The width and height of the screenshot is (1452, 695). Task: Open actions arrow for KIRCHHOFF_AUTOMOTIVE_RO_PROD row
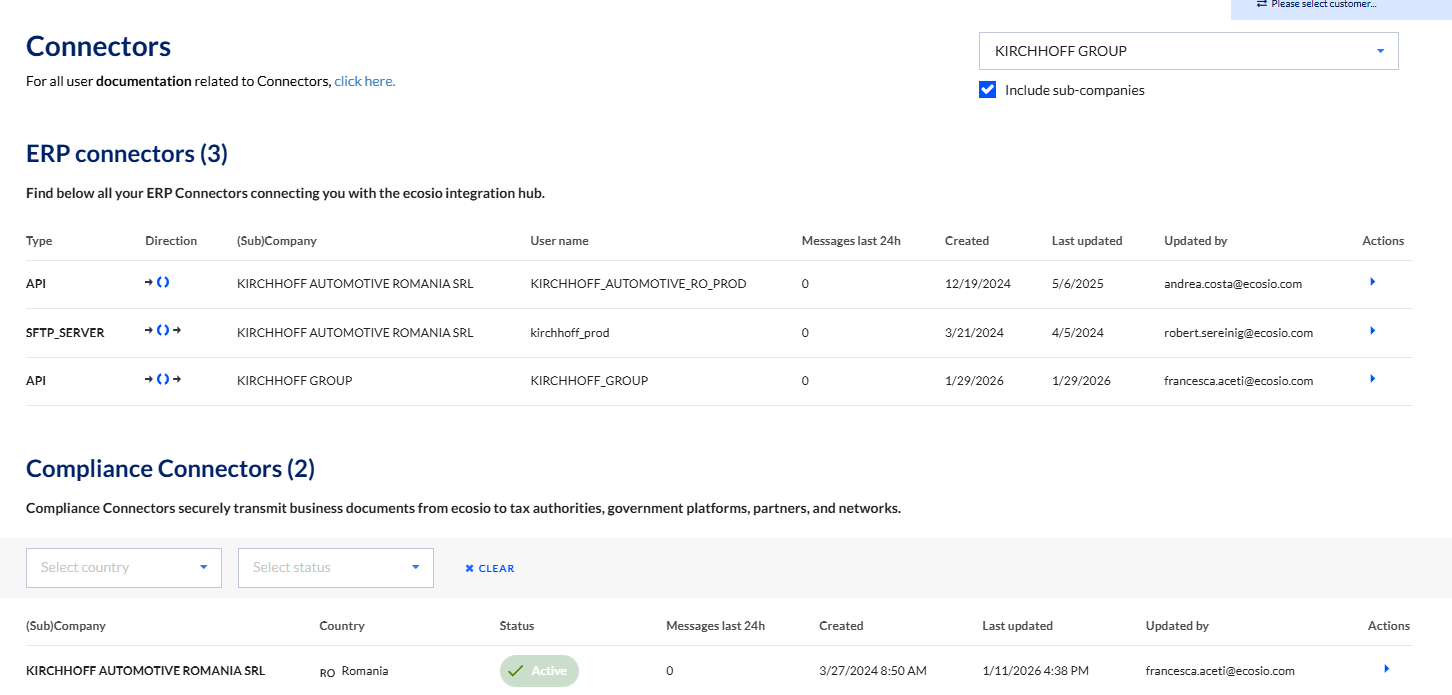[x=1372, y=283]
